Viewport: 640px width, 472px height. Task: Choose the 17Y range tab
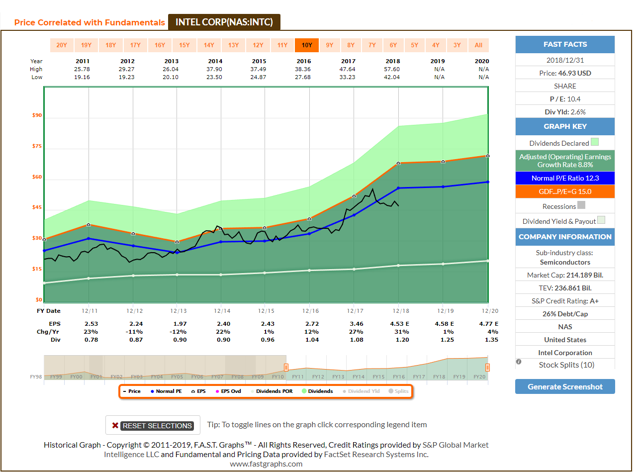pos(135,45)
